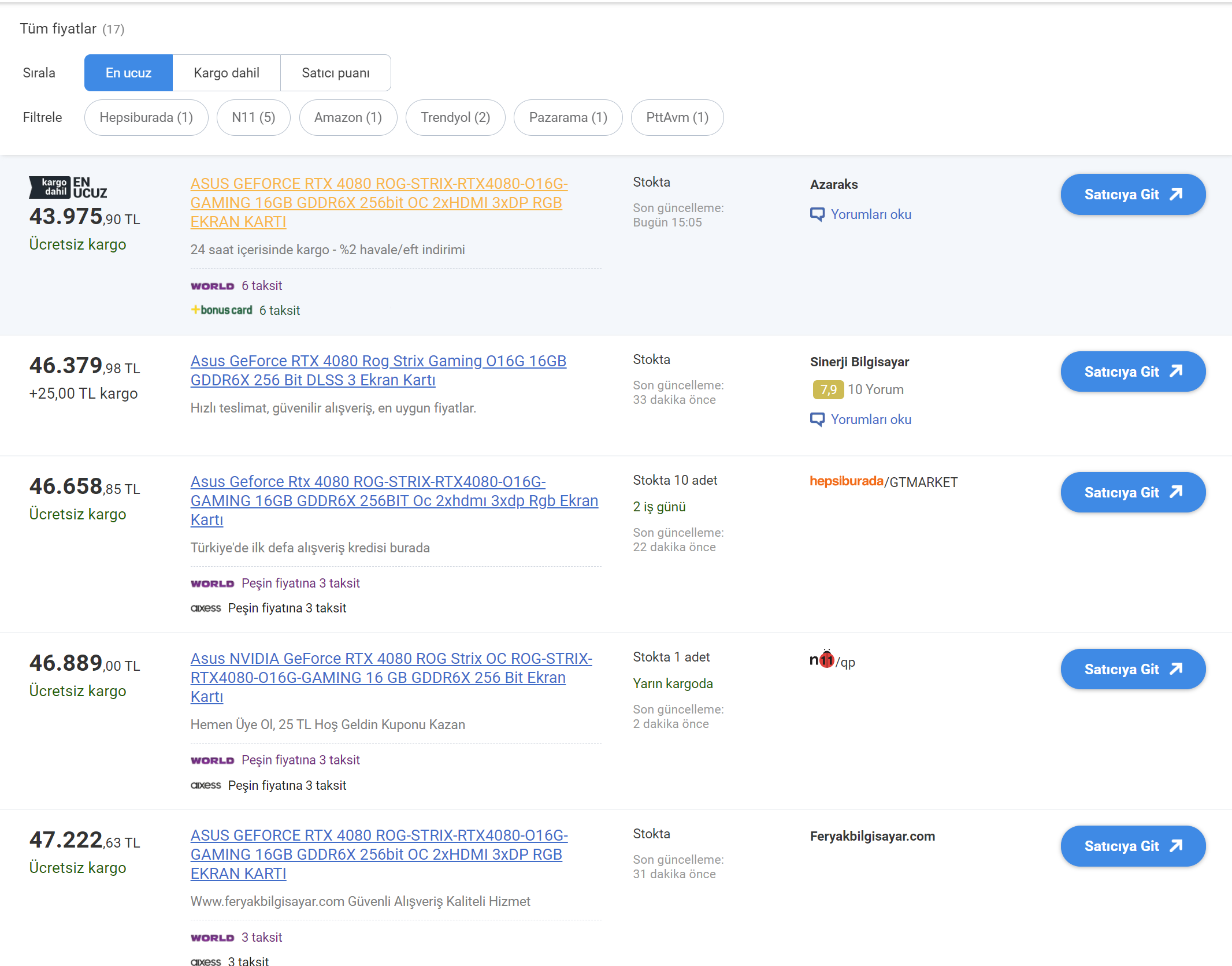The height and width of the screenshot is (966, 1232).
Task: Click the bonus card logo
Action: [x=222, y=310]
